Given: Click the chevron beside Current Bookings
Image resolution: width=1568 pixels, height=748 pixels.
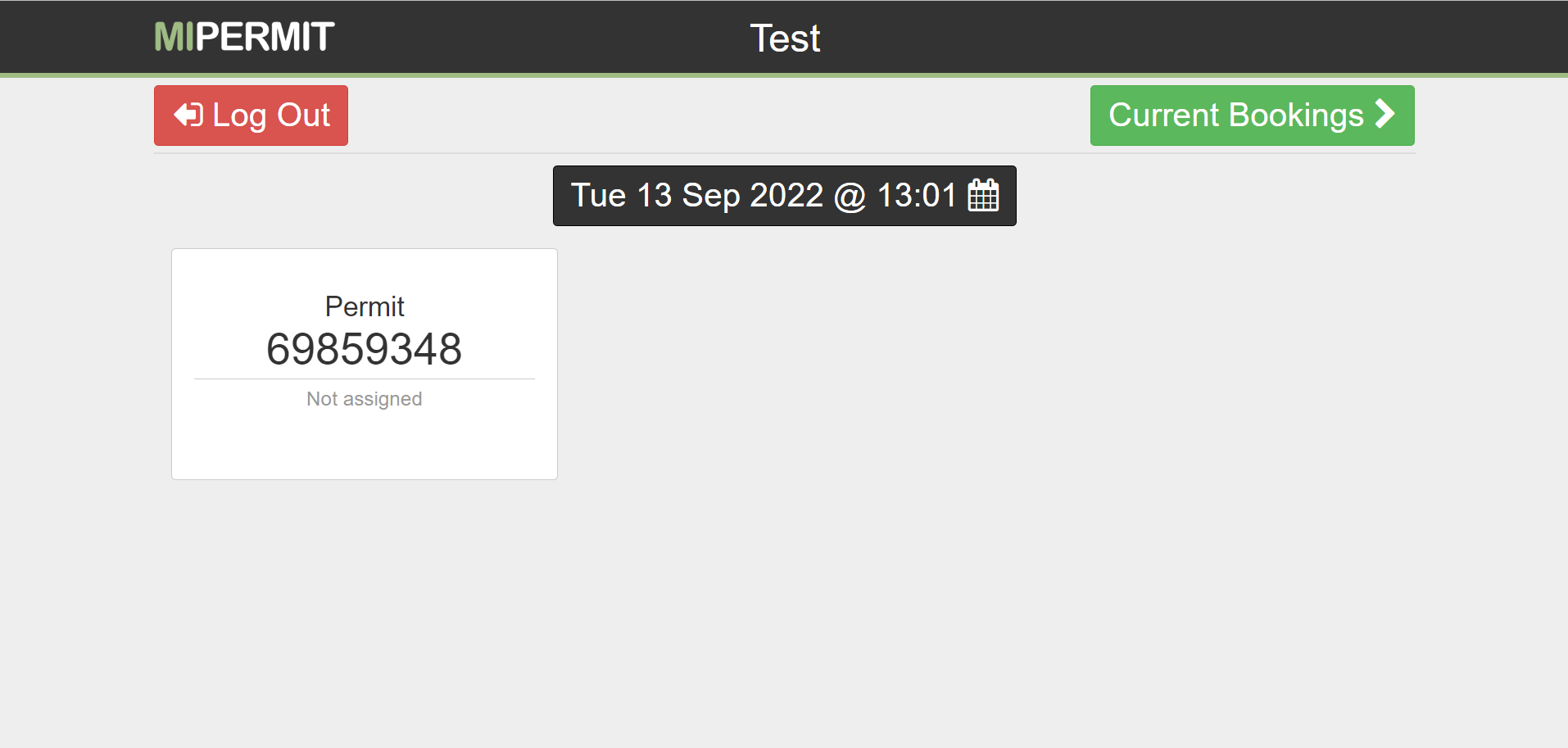Looking at the screenshot, I should pyautogui.click(x=1384, y=114).
